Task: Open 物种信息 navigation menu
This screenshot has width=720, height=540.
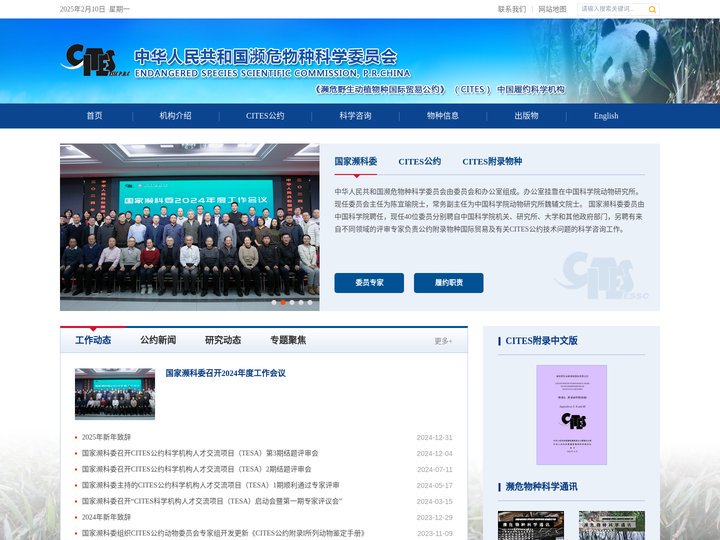Action: tap(443, 116)
